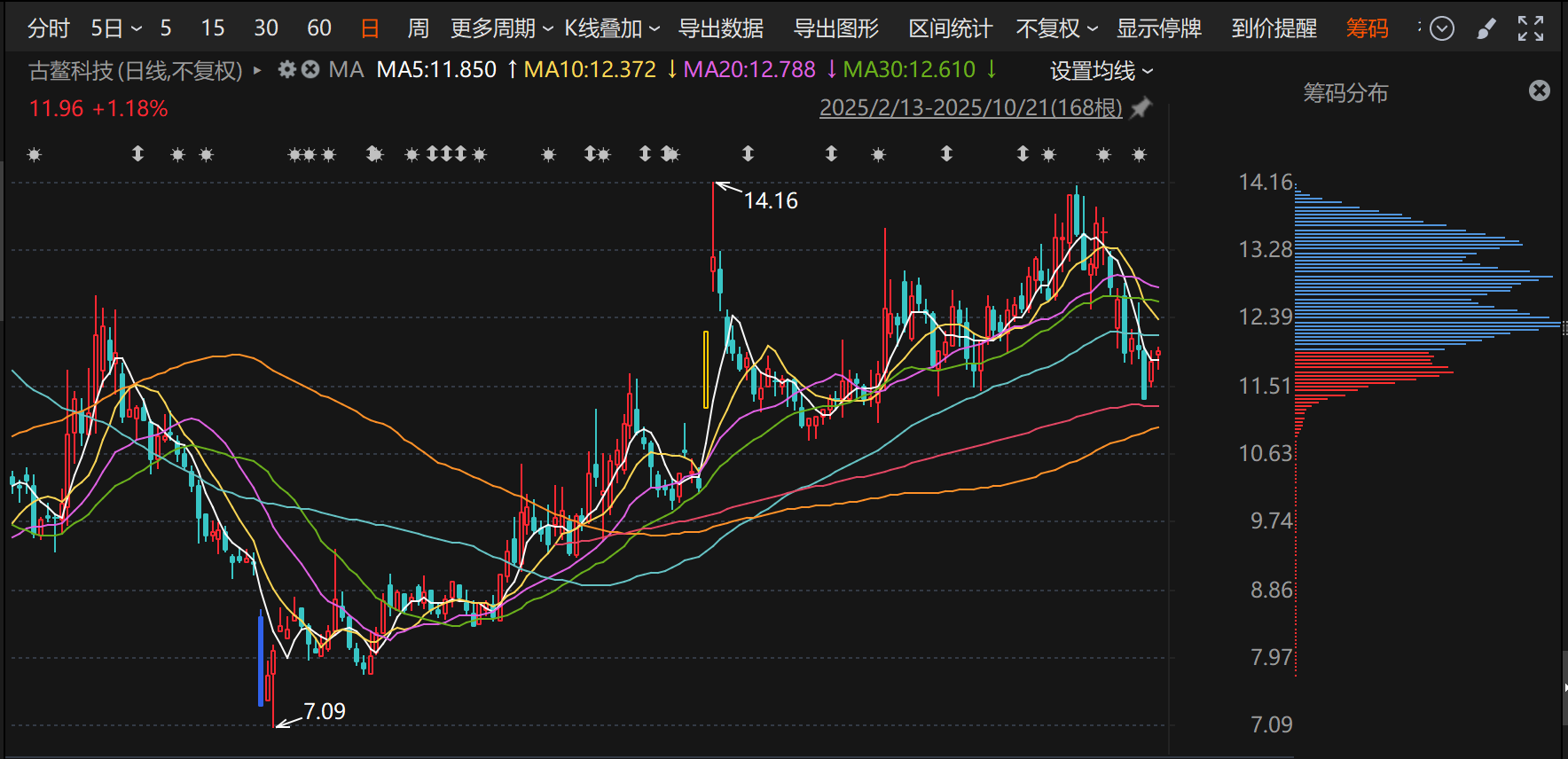Open MA indicator settings gear icon
1568x759 pixels.
(x=286, y=69)
